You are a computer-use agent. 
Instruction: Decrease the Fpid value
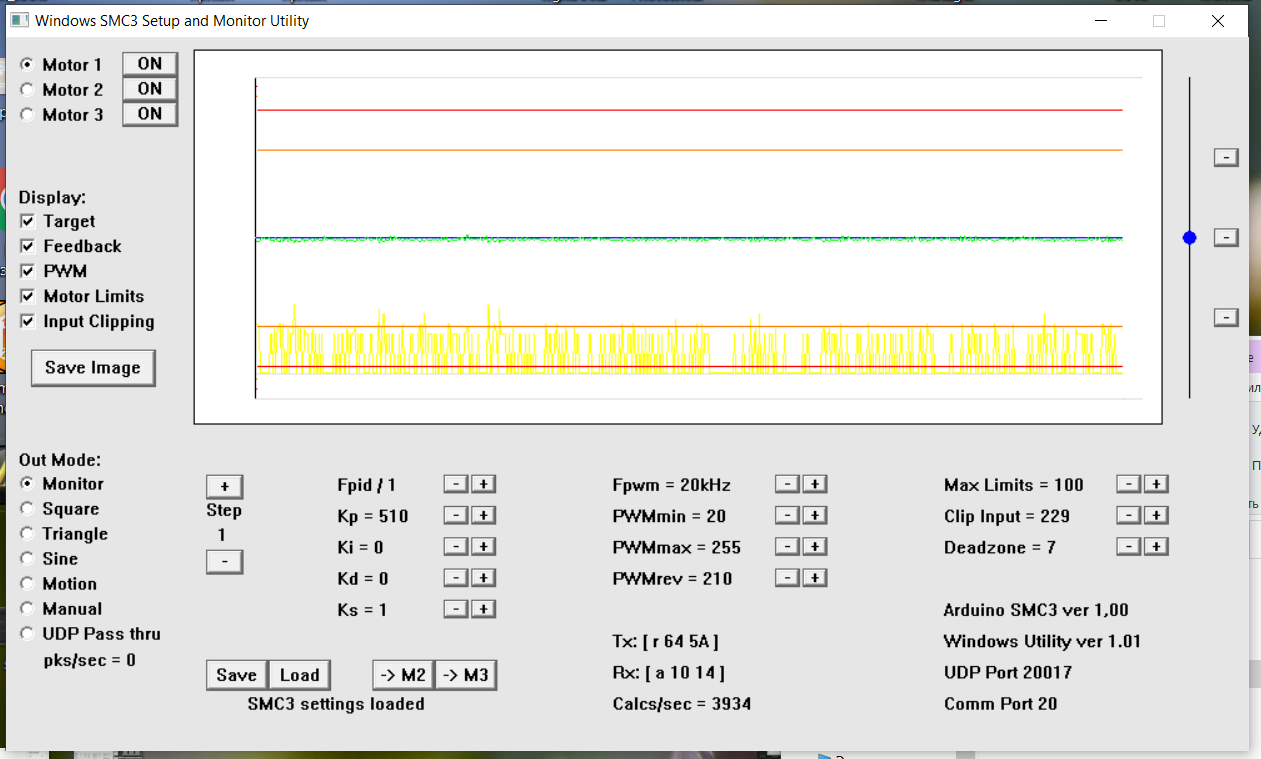point(456,484)
